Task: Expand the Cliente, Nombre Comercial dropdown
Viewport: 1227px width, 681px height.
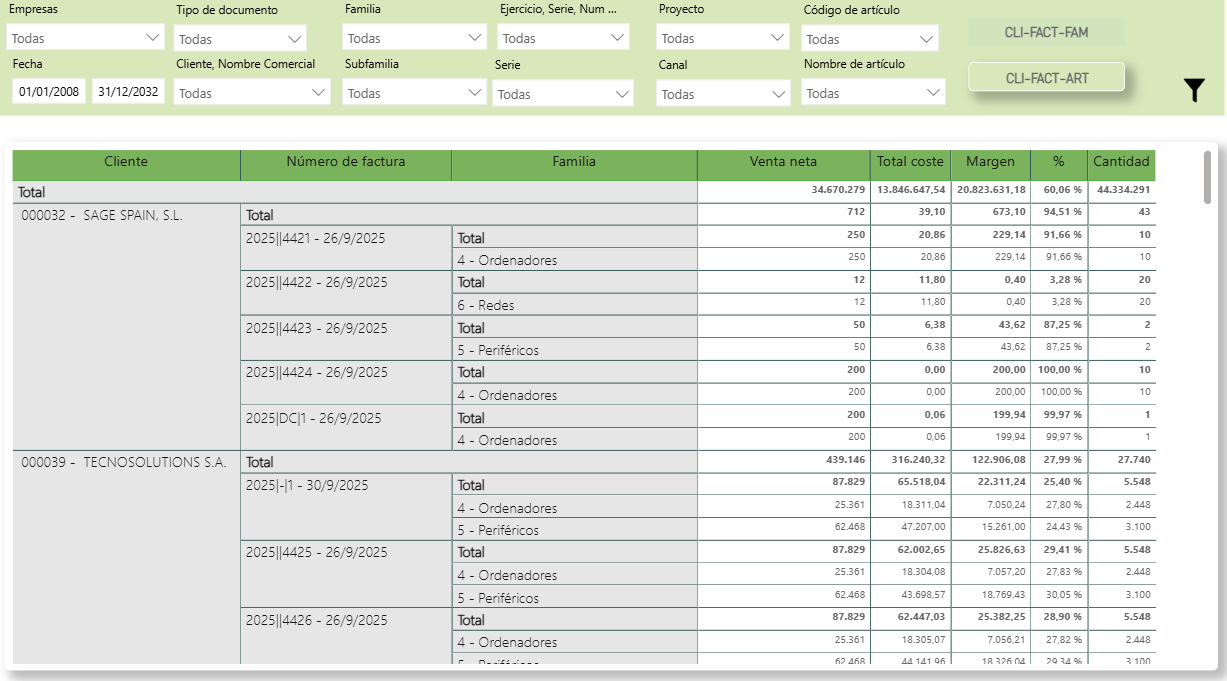Action: (x=251, y=93)
